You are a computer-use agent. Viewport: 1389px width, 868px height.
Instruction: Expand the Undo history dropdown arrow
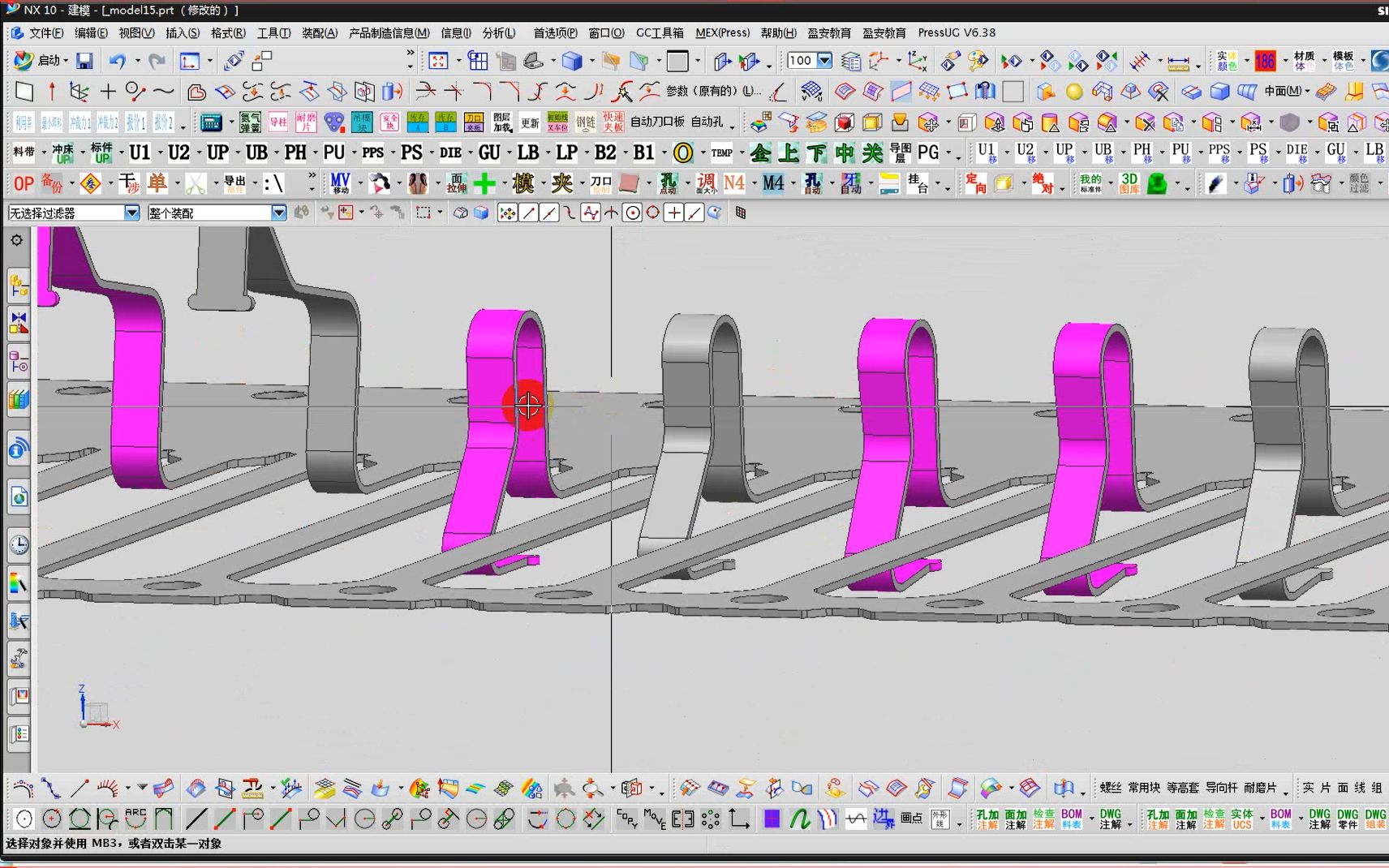137,61
